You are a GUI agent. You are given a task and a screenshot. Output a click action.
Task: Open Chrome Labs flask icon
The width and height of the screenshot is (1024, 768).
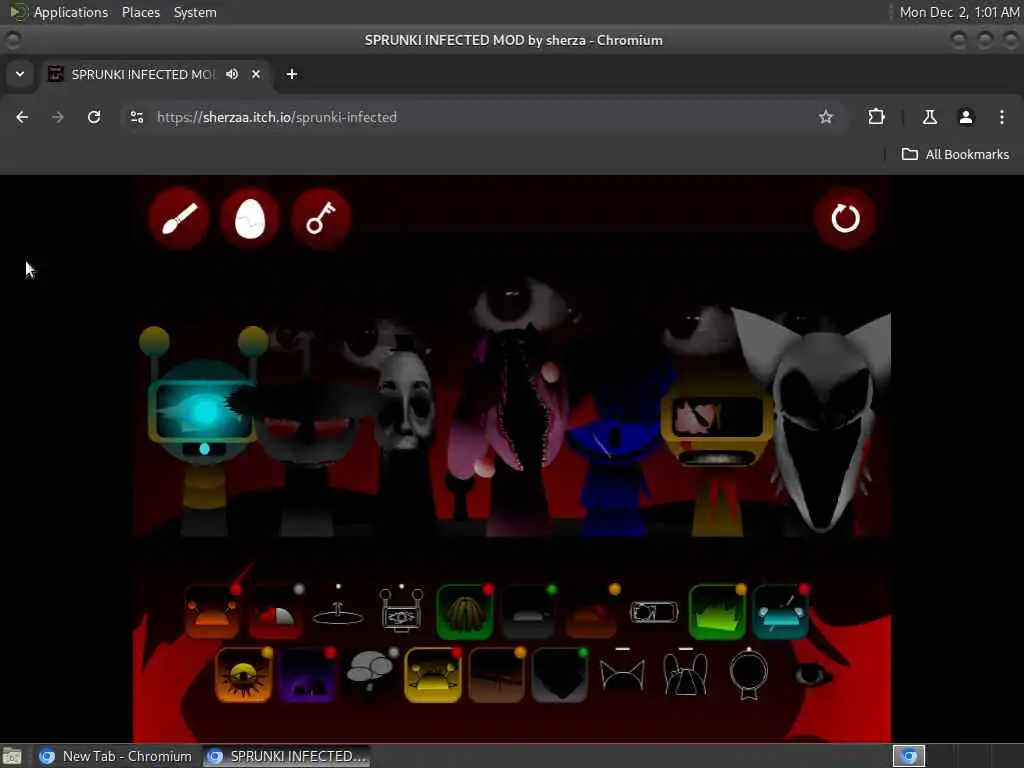(x=930, y=117)
